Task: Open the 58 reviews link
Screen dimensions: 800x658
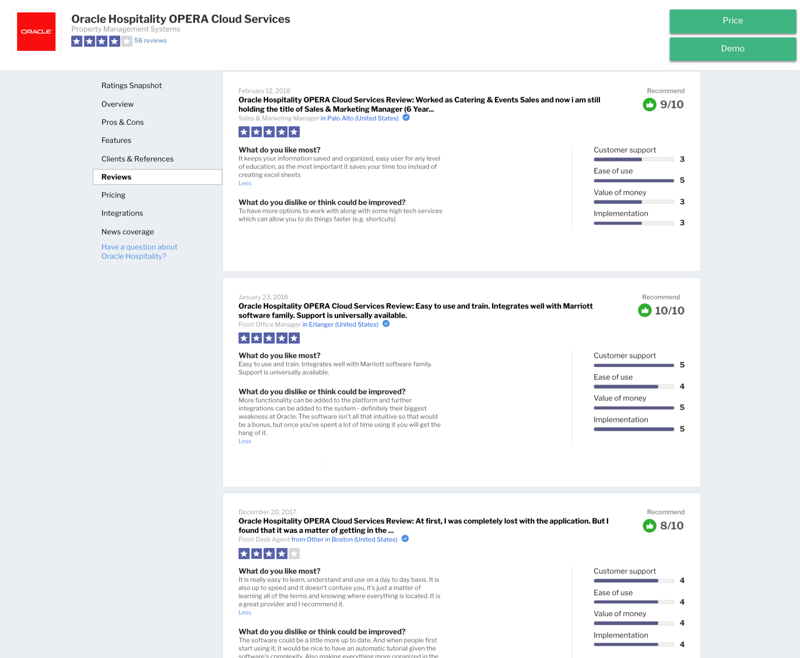Action: [151, 41]
